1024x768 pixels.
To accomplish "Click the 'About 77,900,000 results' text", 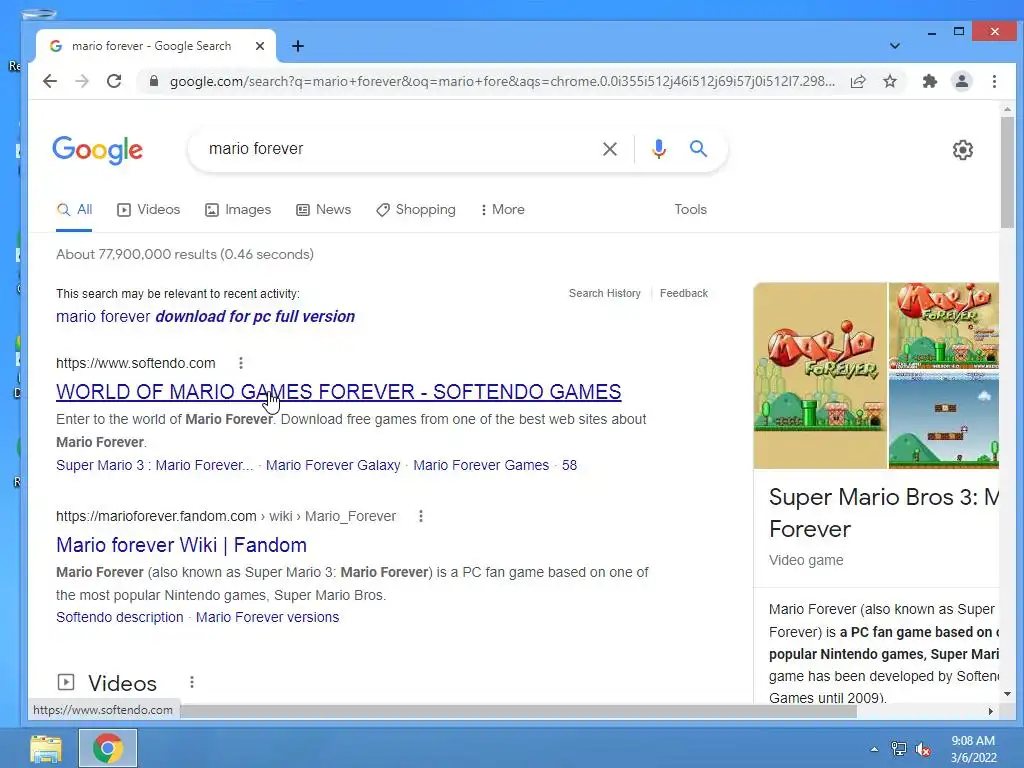I will [x=185, y=254].
